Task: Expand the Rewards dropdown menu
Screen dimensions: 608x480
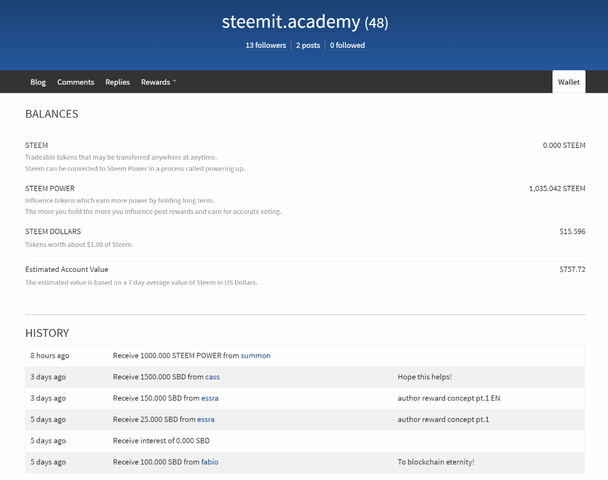Action: pyautogui.click(x=158, y=82)
